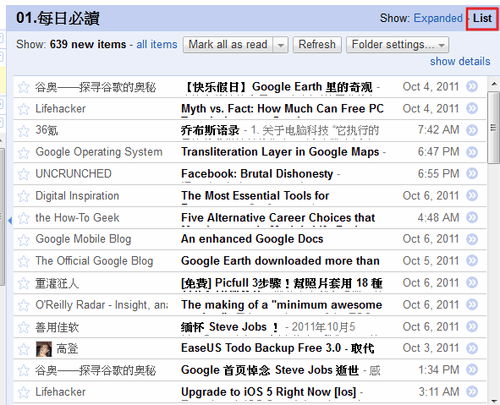Click the vertical scrollbar thumb
The image size is (500, 405).
[493, 127]
